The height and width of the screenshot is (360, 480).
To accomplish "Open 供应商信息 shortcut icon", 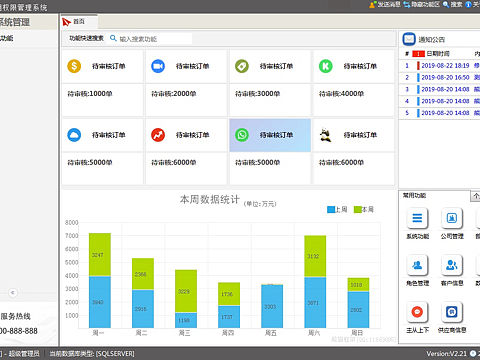I will 452,312.
